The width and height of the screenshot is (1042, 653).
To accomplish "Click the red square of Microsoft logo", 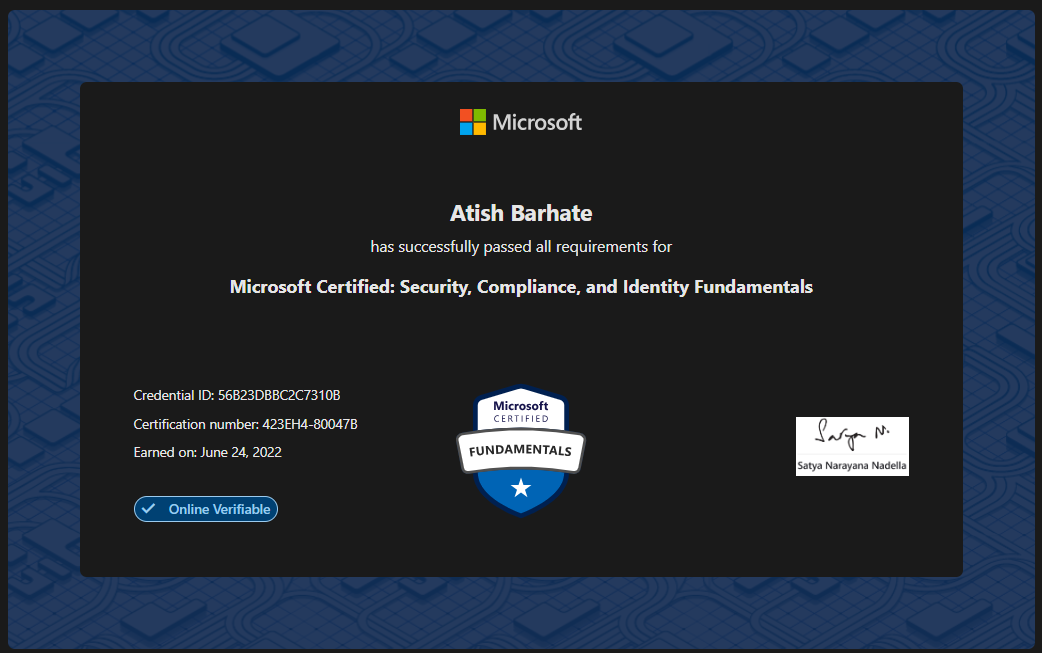I will click(x=466, y=116).
